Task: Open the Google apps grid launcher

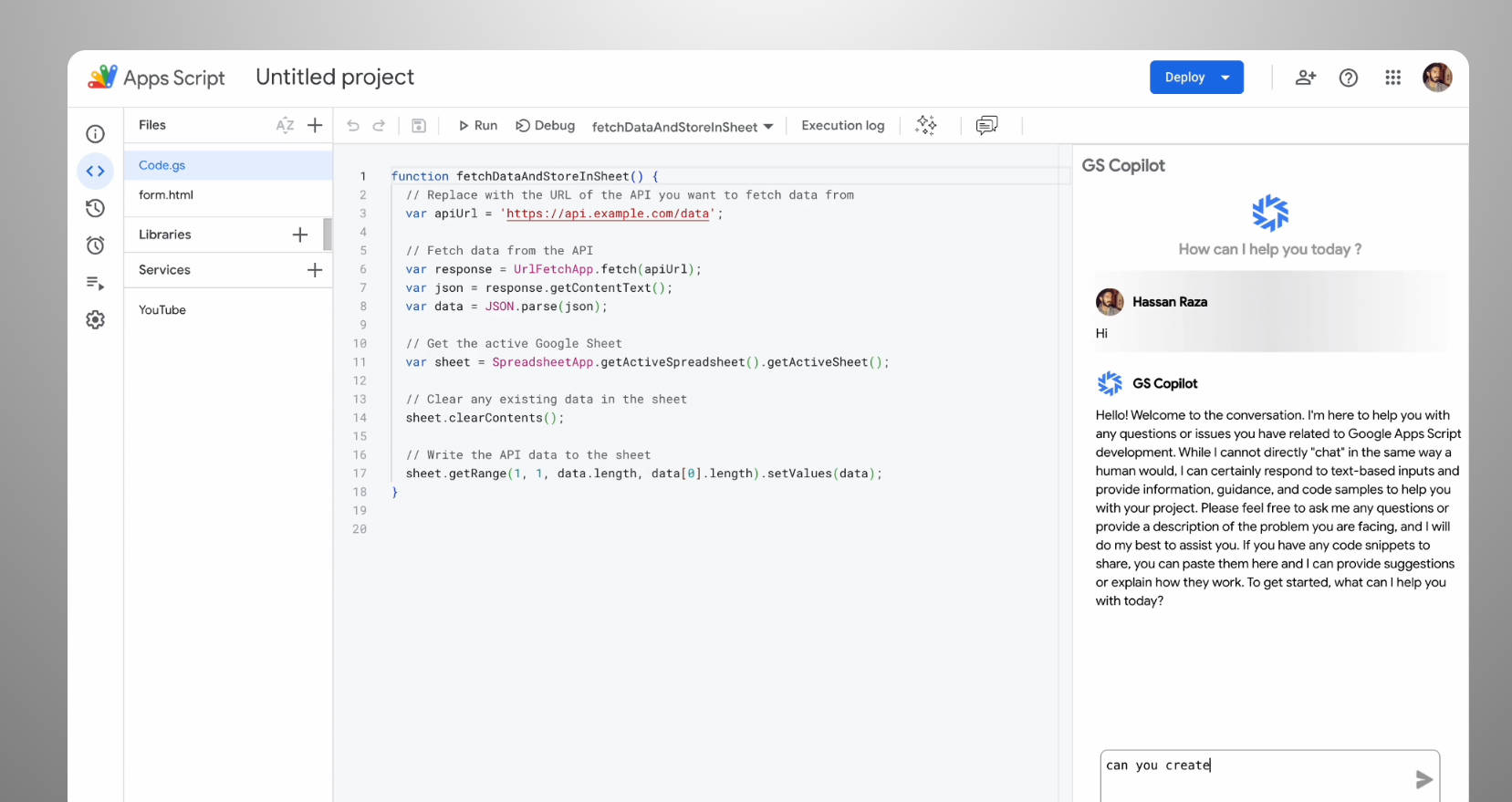Action: pyautogui.click(x=1392, y=78)
